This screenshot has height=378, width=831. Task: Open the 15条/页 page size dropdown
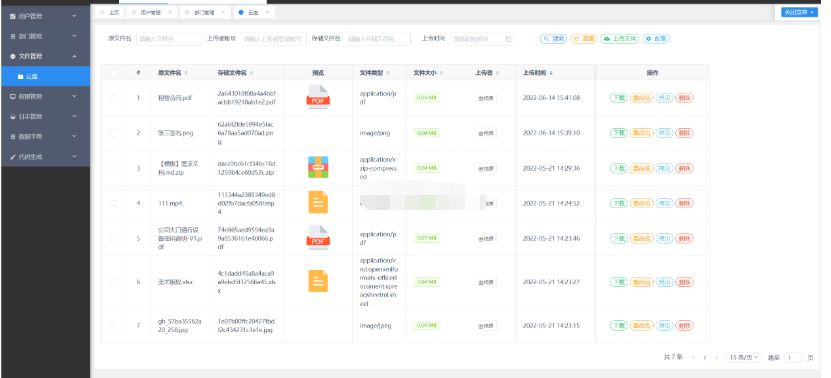click(744, 358)
